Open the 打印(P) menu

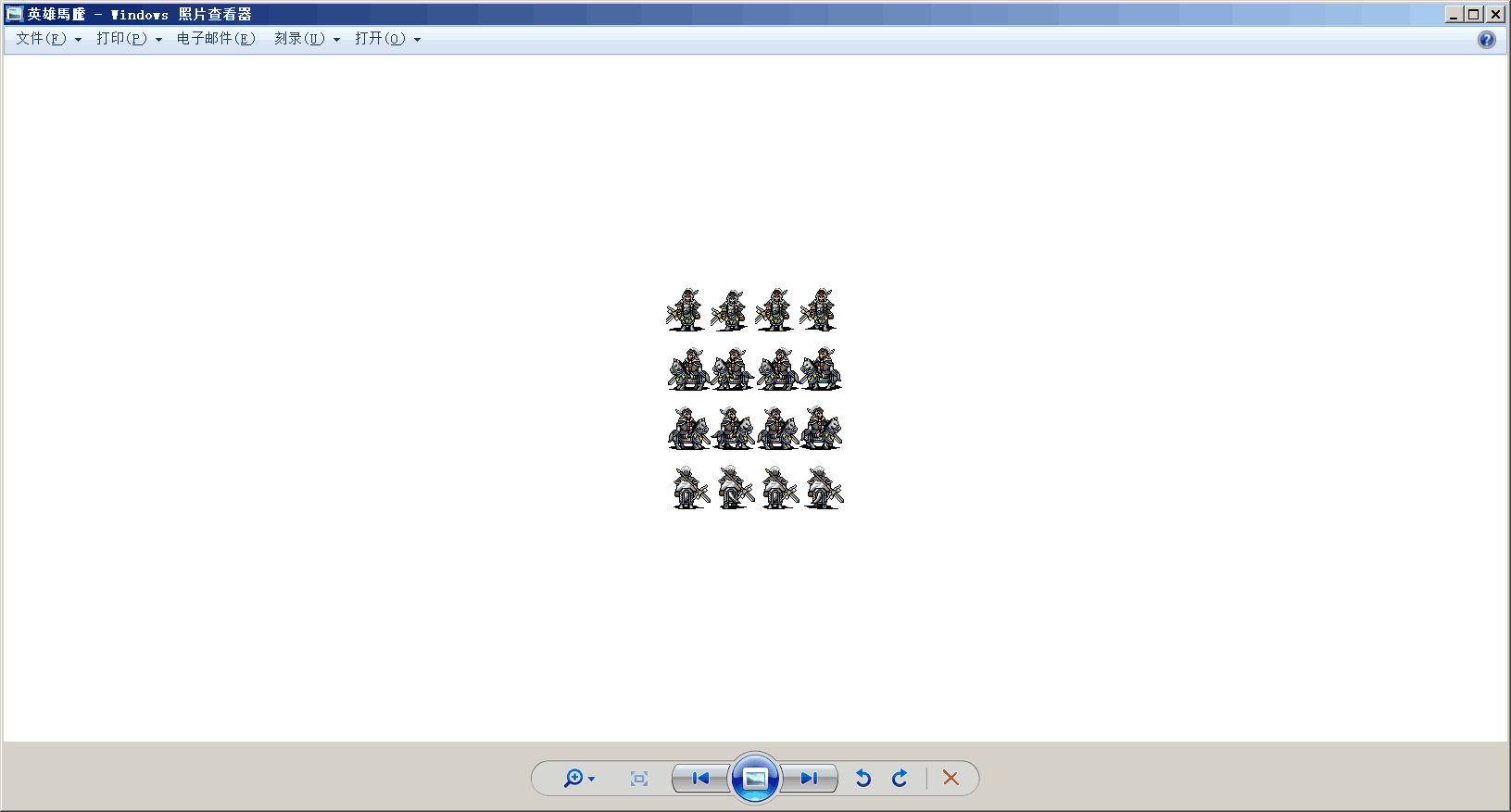(129, 39)
